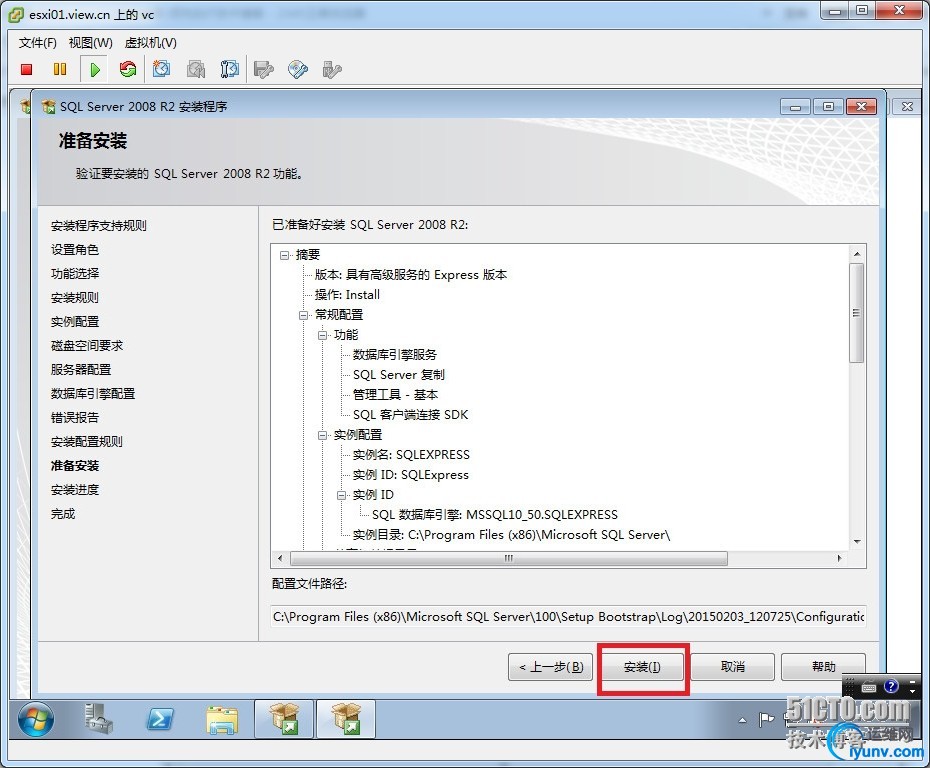Switch to the first SQL setup taskbar item
The height and width of the screenshot is (768, 930).
pos(284,719)
